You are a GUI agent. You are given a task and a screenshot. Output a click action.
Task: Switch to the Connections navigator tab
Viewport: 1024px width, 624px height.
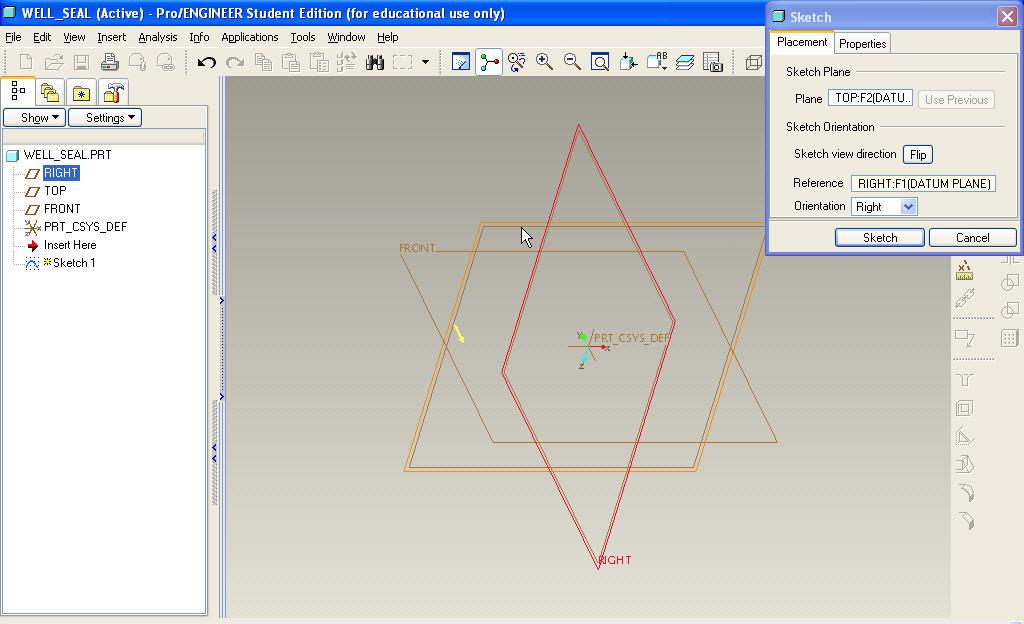point(114,92)
